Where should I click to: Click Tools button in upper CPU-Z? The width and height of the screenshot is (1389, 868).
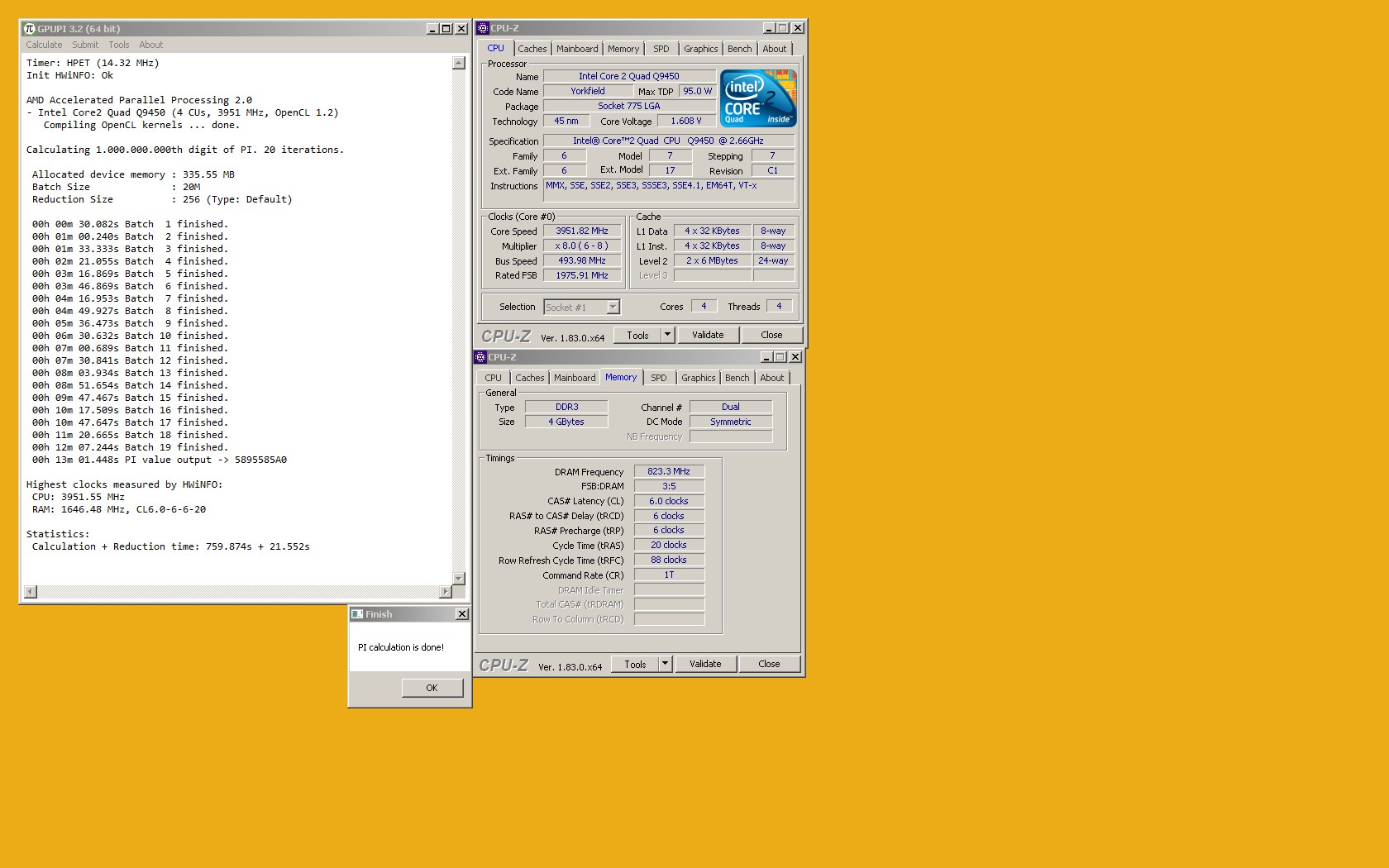[637, 335]
